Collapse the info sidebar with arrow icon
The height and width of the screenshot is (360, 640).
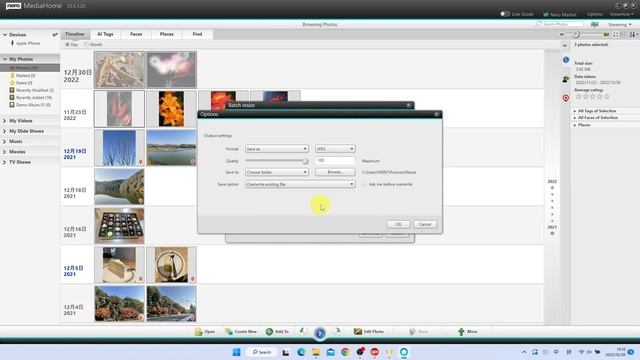[x=565, y=45]
